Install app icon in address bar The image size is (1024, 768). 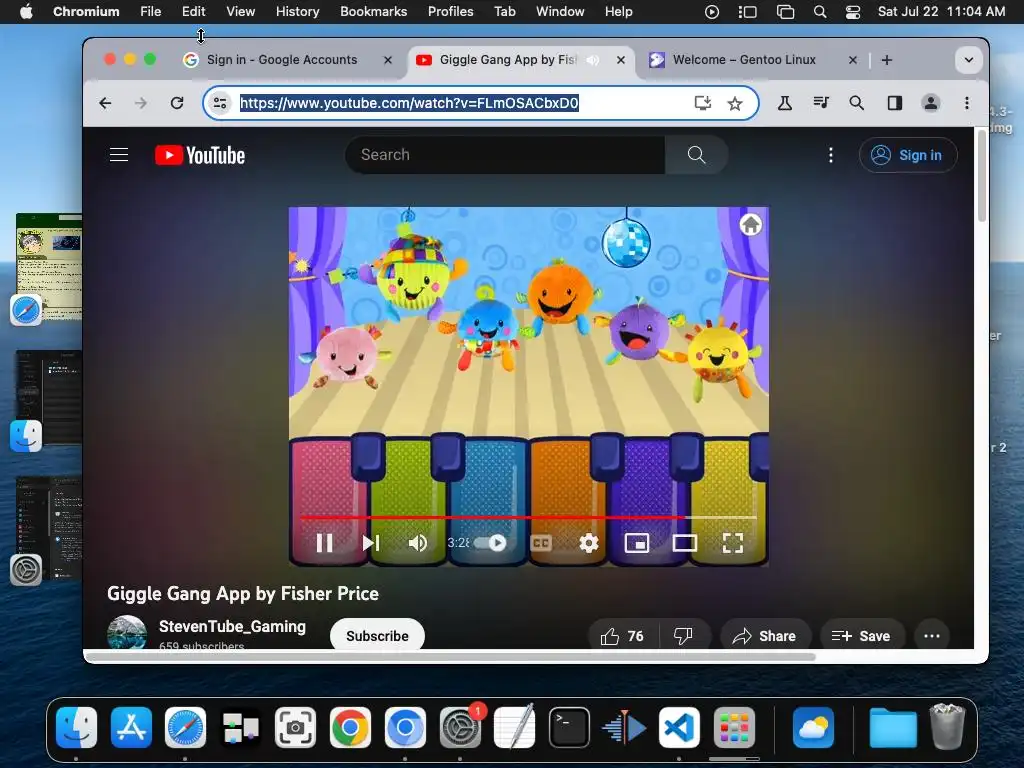[703, 103]
